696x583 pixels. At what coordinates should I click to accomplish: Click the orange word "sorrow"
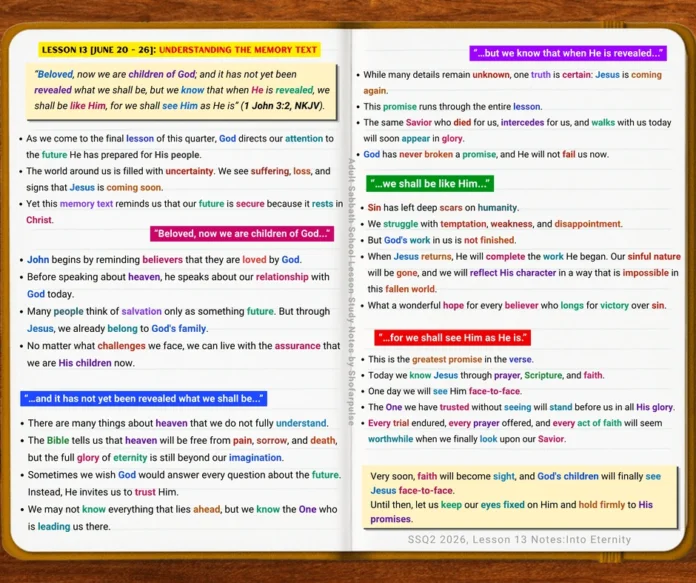click(272, 440)
